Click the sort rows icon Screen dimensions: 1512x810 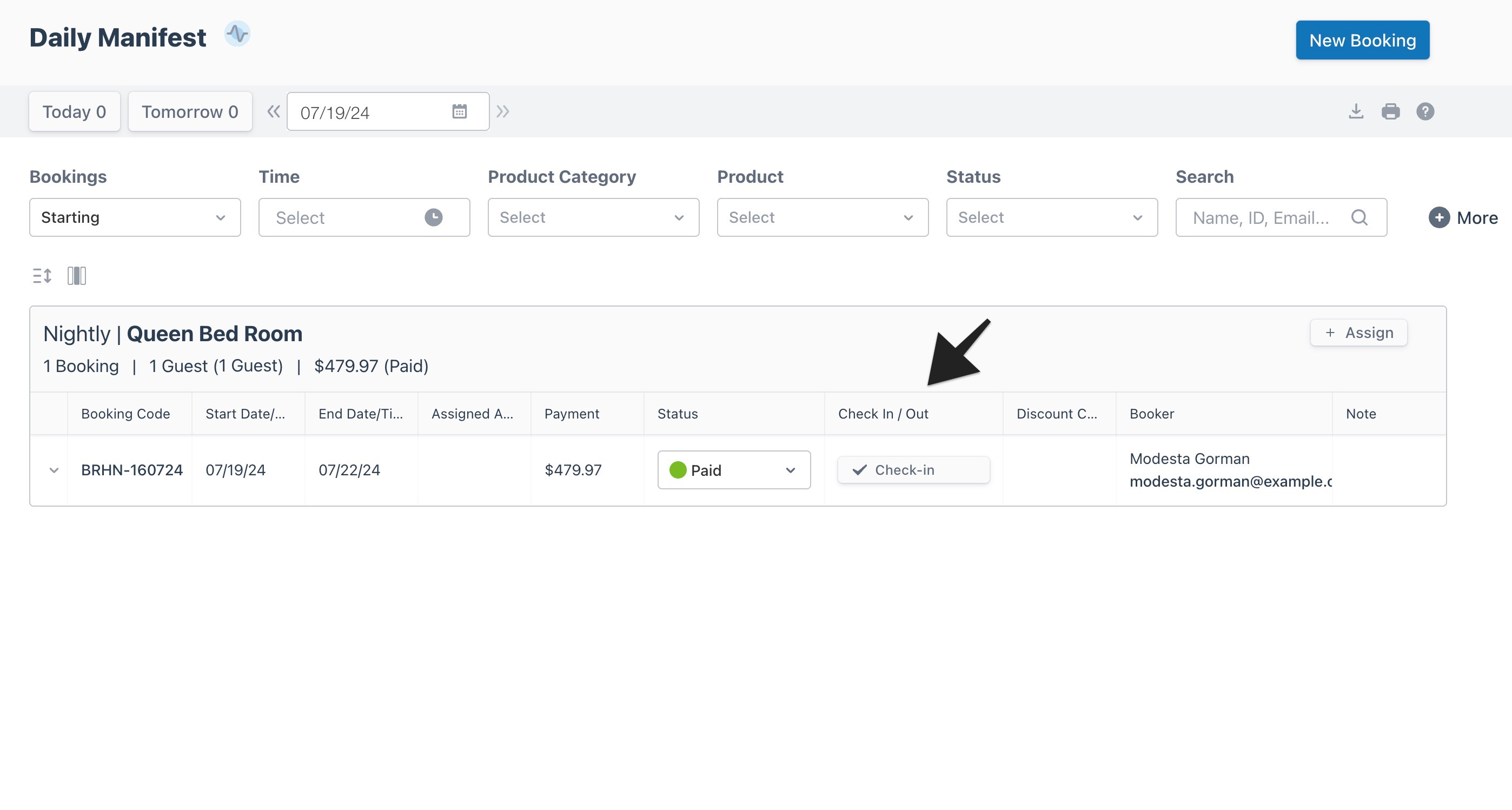(x=42, y=275)
